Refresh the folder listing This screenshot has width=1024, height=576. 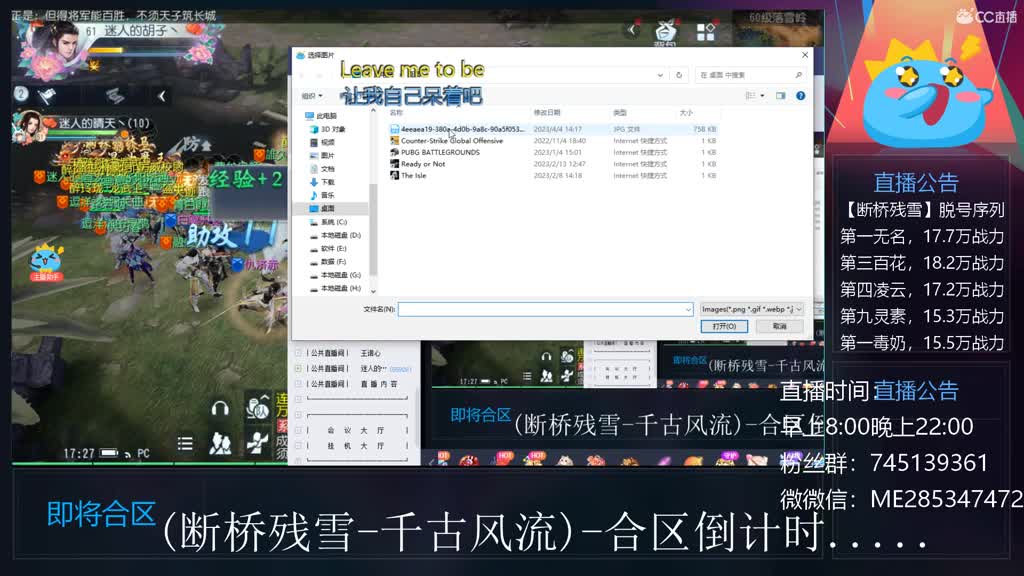679,75
